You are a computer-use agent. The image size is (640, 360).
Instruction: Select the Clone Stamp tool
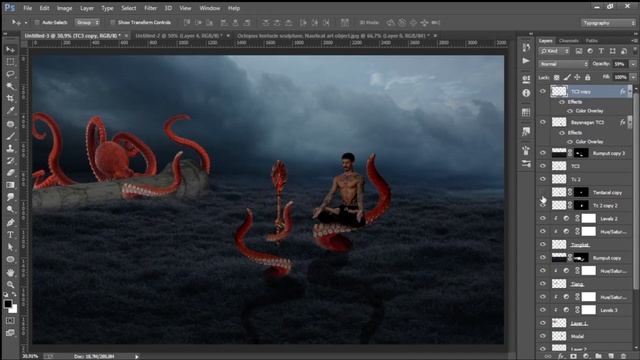coord(10,148)
